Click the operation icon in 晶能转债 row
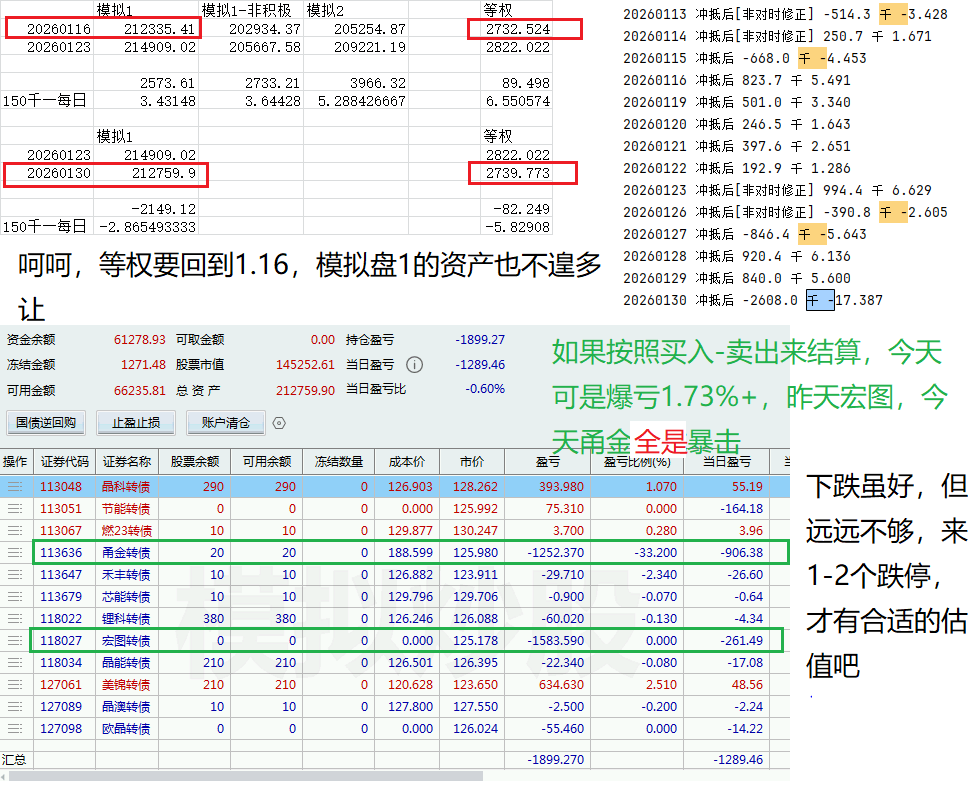The image size is (978, 786). coord(15,662)
